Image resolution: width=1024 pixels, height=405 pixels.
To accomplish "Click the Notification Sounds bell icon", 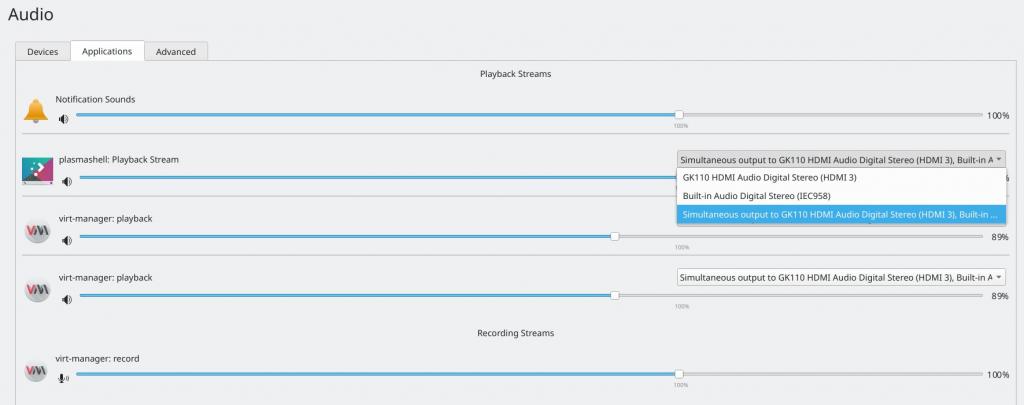I will click(36, 110).
